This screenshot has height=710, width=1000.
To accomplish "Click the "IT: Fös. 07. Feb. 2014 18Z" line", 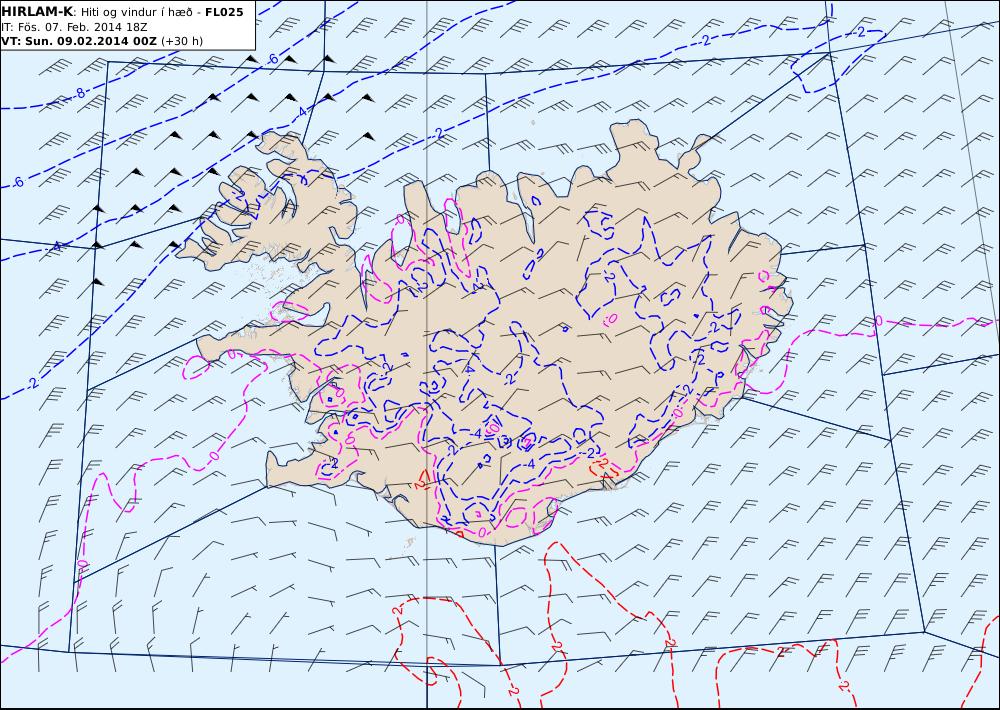I will click(75, 27).
